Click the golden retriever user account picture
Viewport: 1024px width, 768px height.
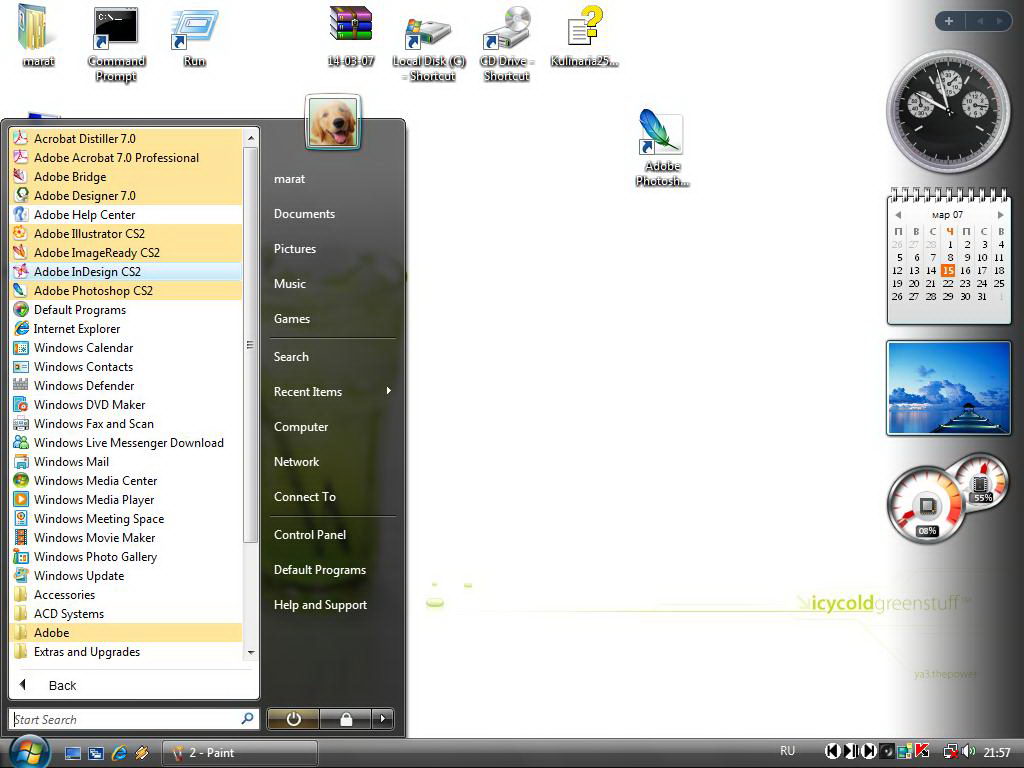(x=333, y=122)
